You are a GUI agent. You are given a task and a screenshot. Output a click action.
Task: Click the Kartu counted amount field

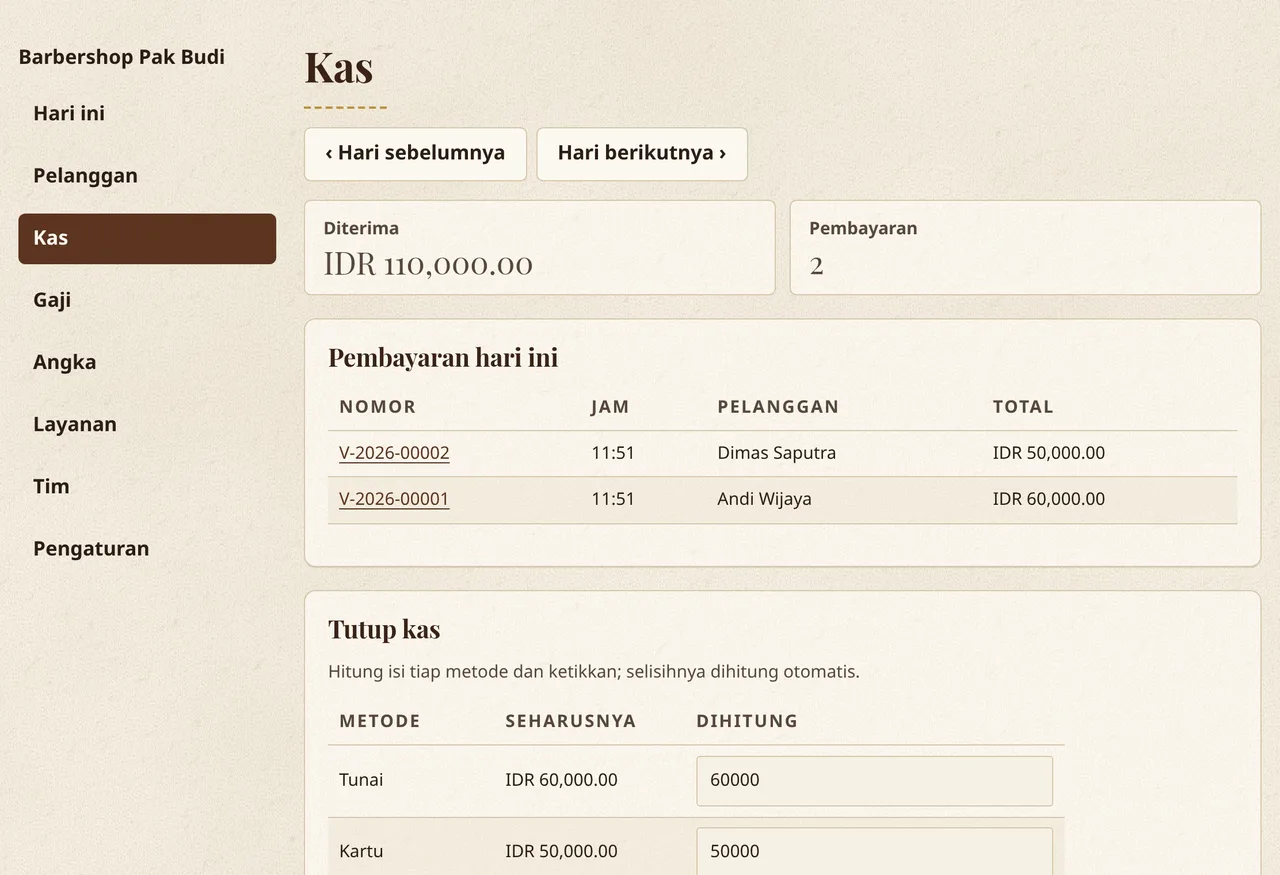pyautogui.click(x=874, y=852)
